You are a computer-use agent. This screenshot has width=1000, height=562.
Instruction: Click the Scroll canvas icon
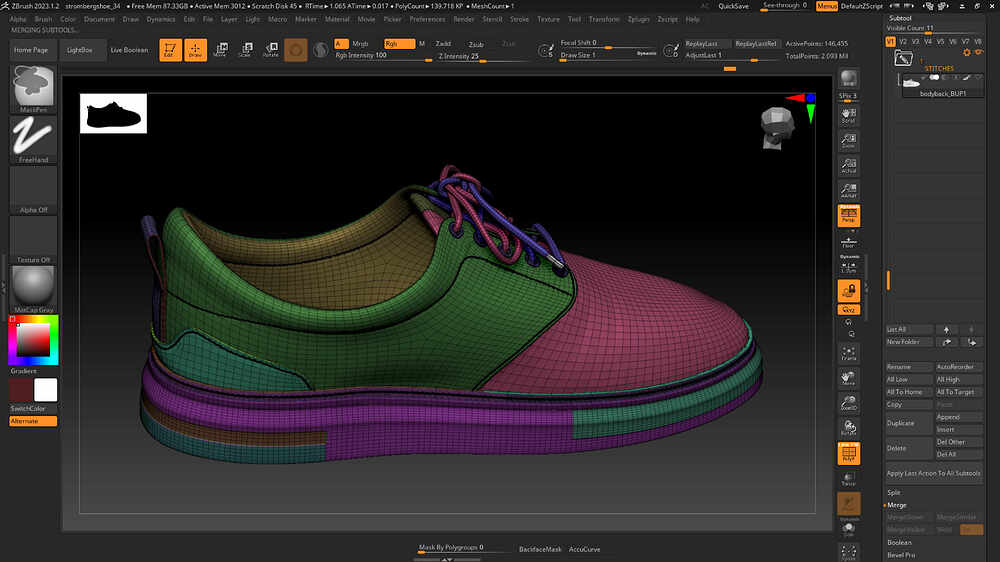pyautogui.click(x=848, y=115)
